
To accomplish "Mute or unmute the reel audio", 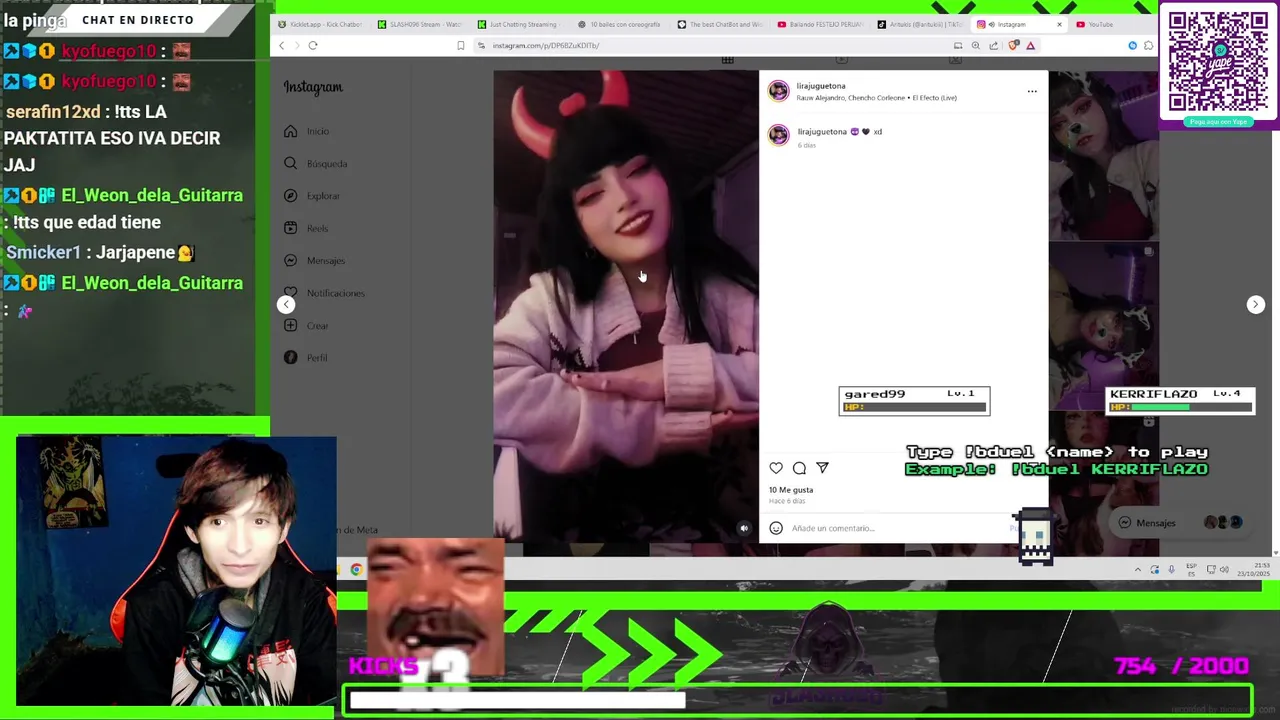I will click(x=743, y=528).
